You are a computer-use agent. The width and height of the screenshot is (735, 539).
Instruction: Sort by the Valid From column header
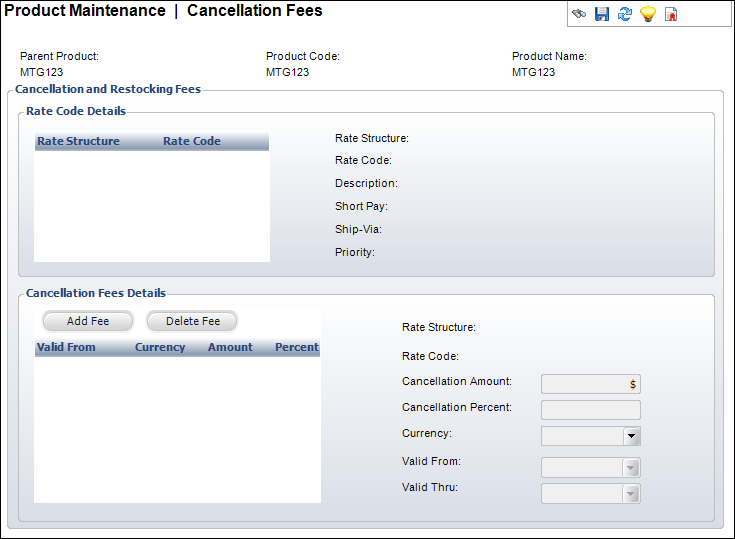pyautogui.click(x=66, y=347)
